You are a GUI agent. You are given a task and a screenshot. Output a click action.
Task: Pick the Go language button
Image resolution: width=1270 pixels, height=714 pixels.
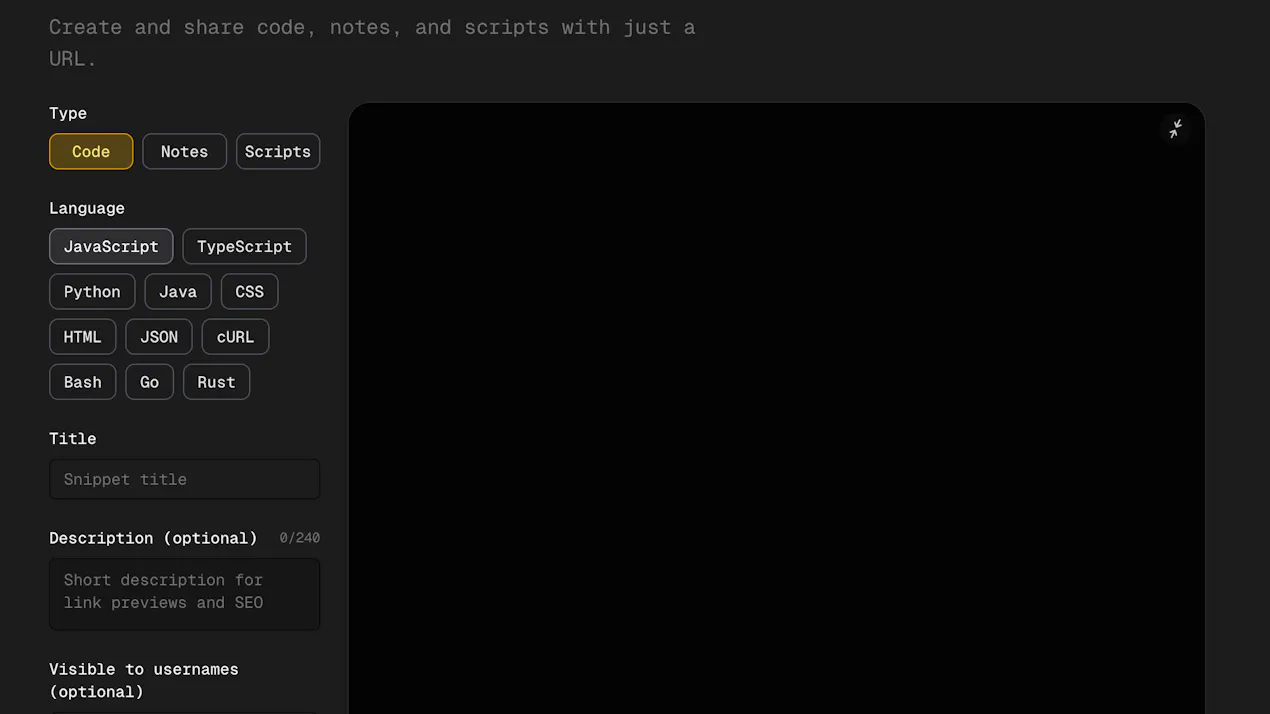click(150, 382)
